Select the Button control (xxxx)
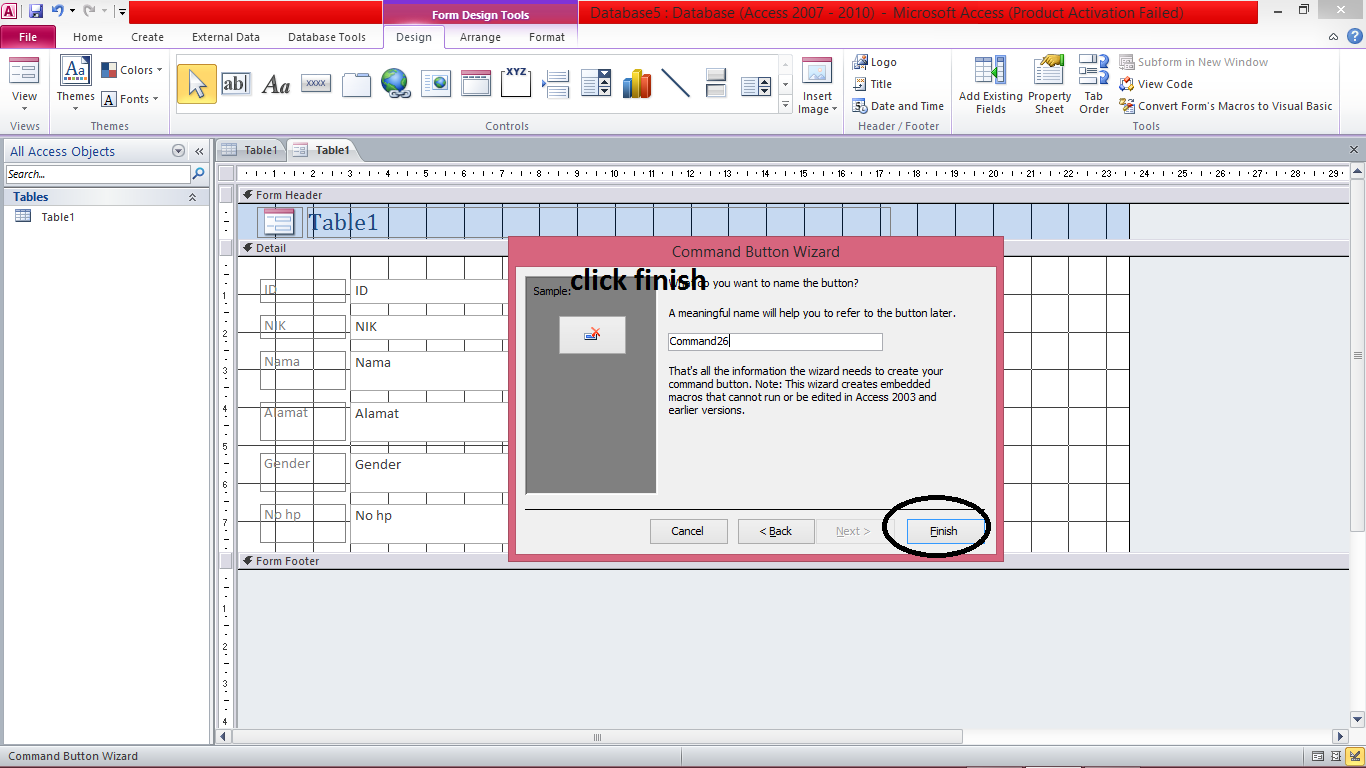The height and width of the screenshot is (768, 1366). coord(316,83)
